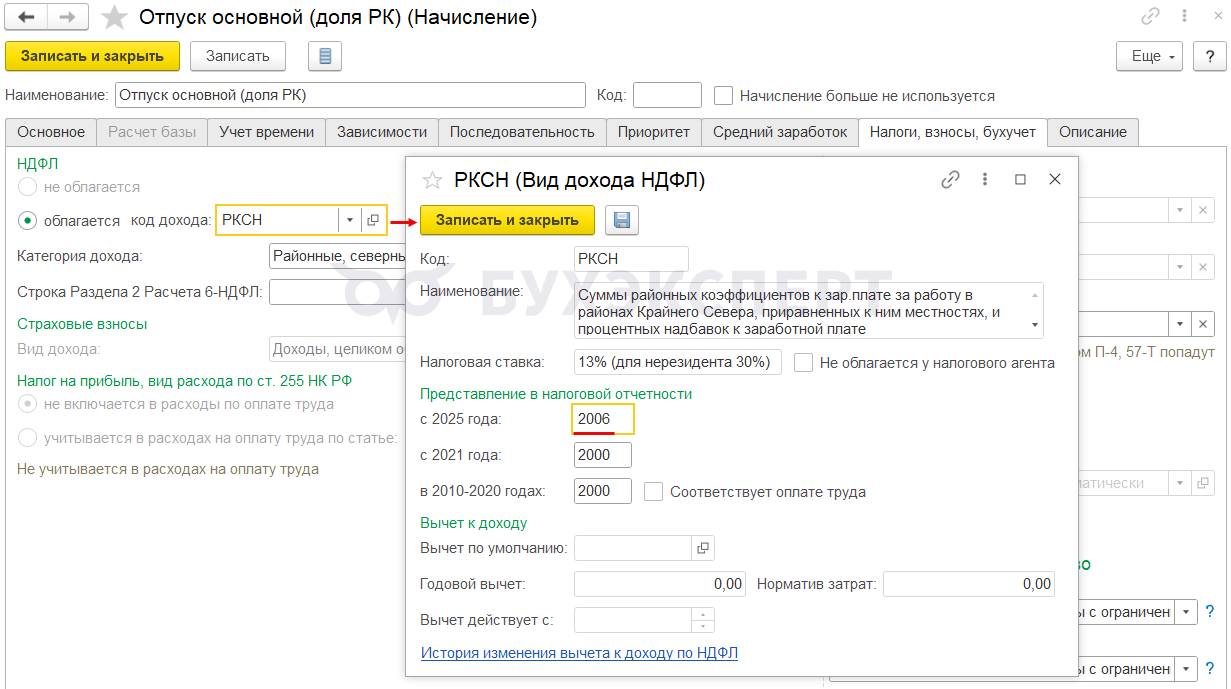Star the РКСН dialog as favorite
Image resolution: width=1231 pixels, height=689 pixels.
pos(432,181)
